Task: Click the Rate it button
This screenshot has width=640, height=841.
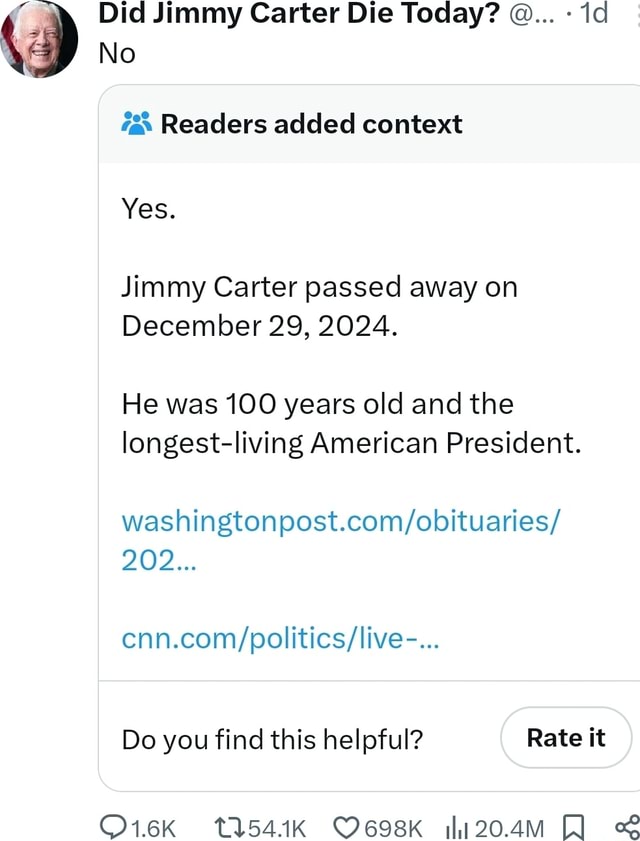Action: [x=566, y=737]
